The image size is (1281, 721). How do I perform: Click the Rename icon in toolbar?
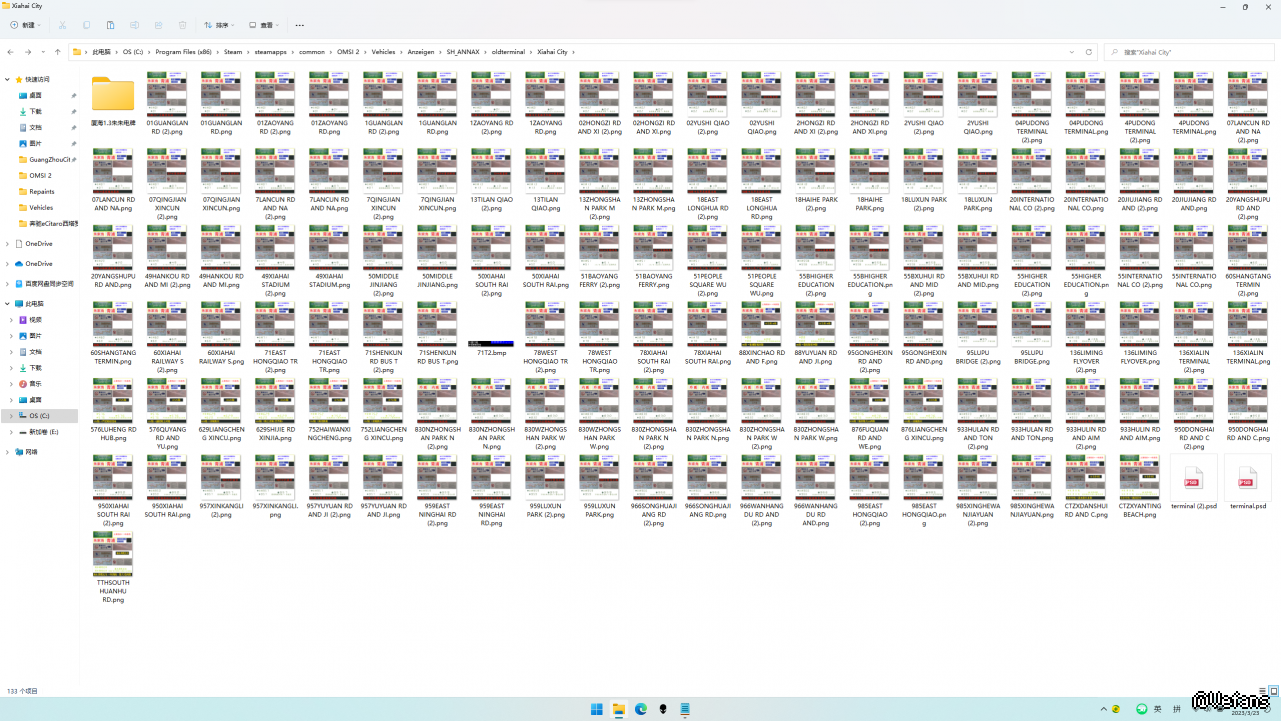tap(134, 25)
